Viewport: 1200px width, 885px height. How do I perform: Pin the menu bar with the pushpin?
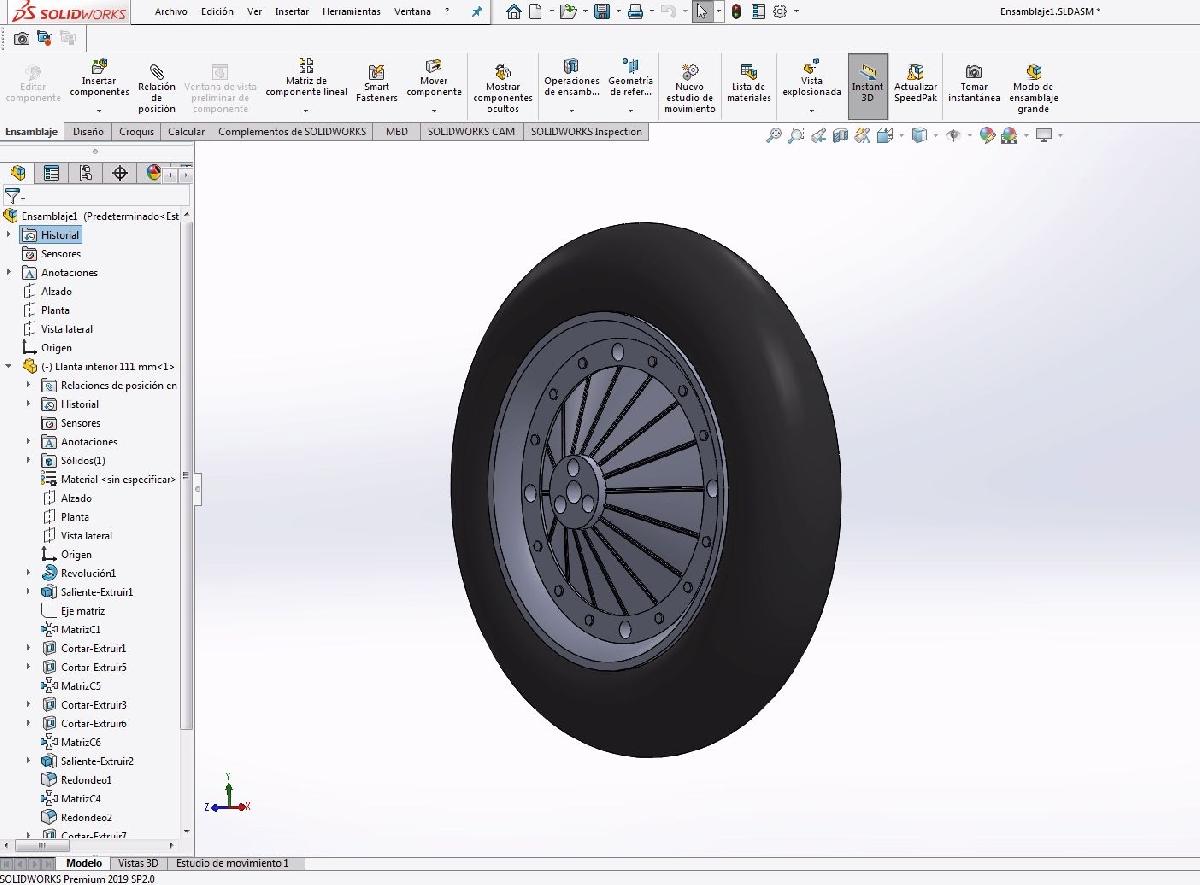click(x=477, y=12)
